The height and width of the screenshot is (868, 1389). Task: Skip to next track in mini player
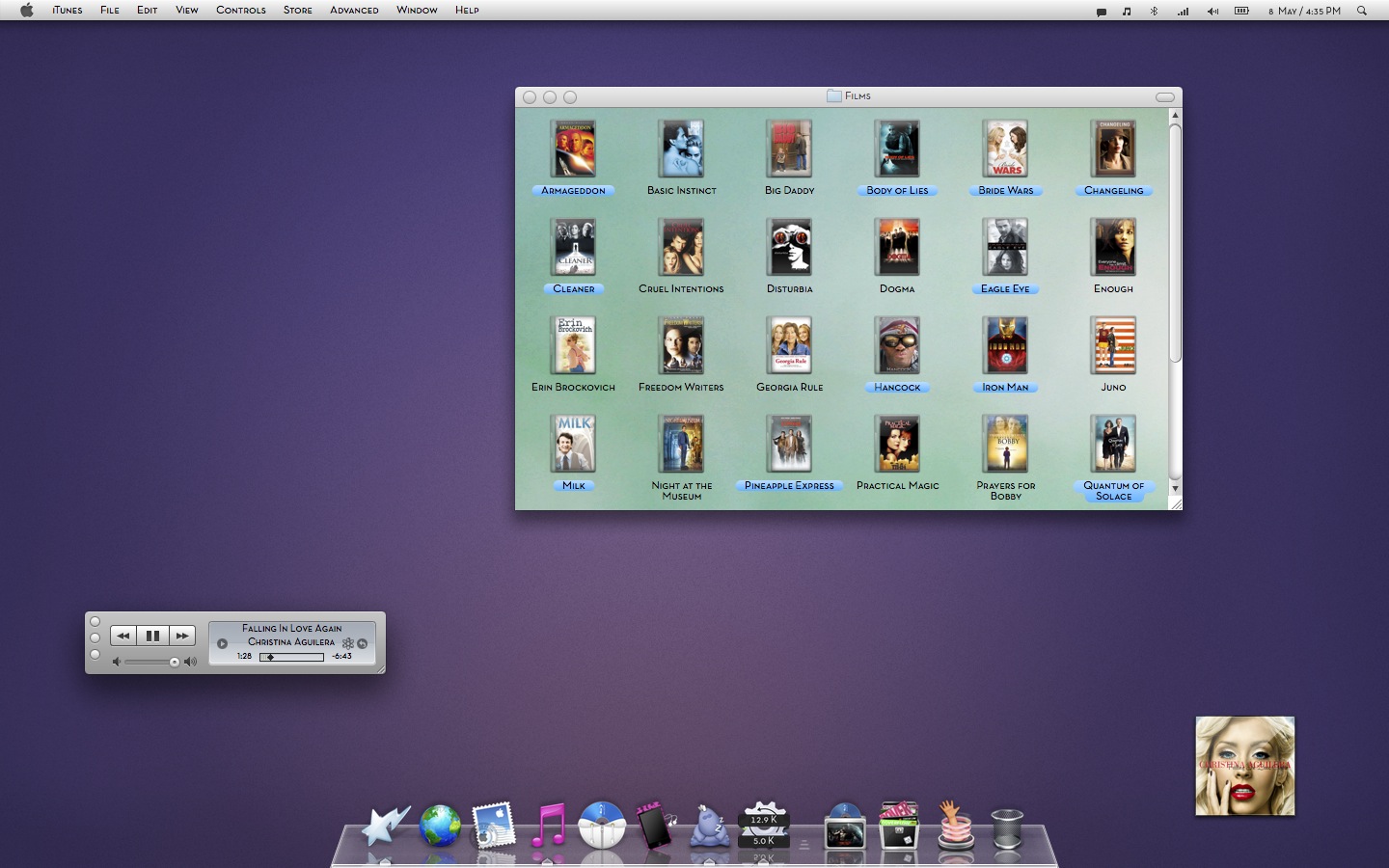point(181,636)
